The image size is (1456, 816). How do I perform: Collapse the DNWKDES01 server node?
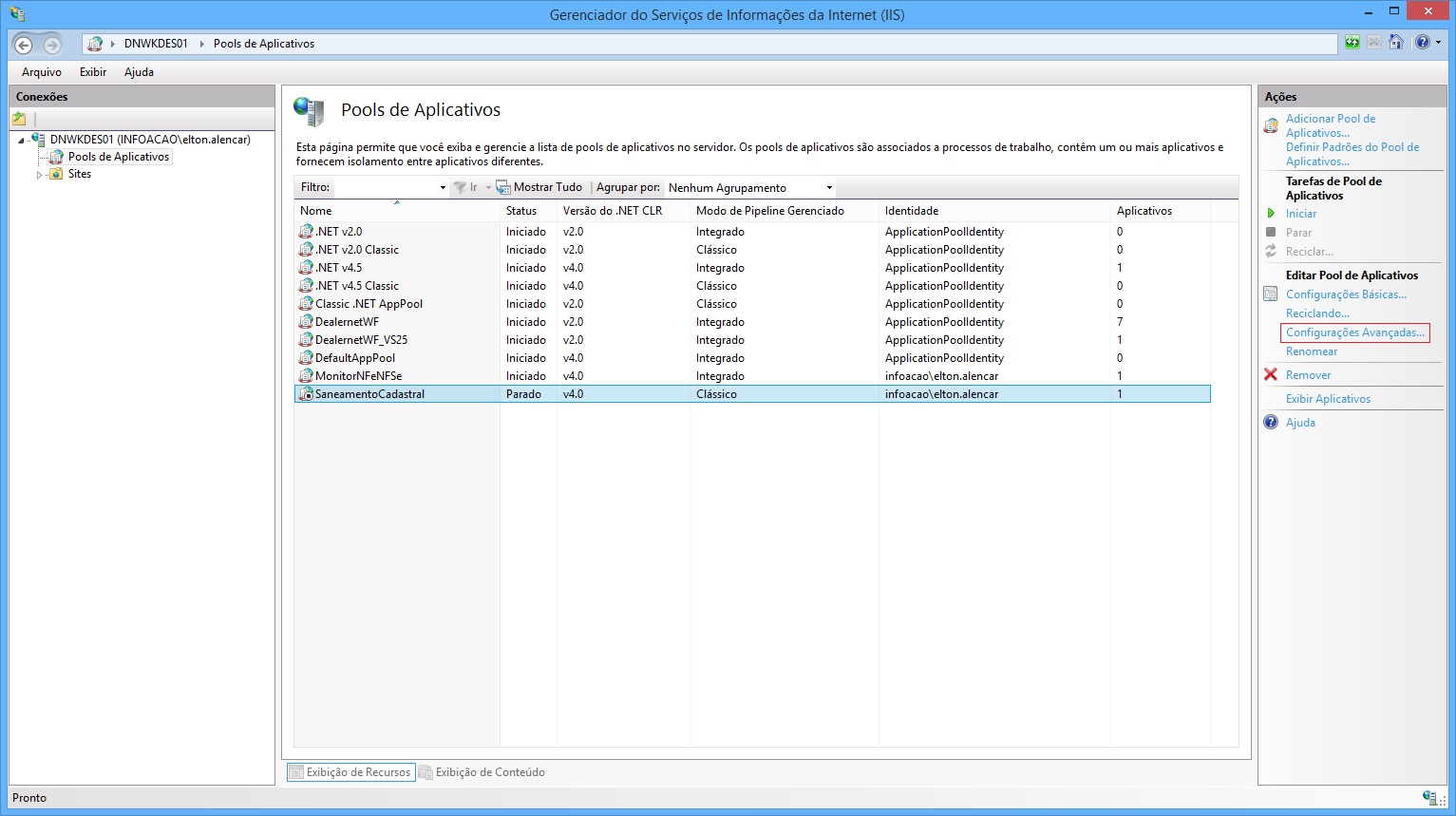click(x=22, y=141)
